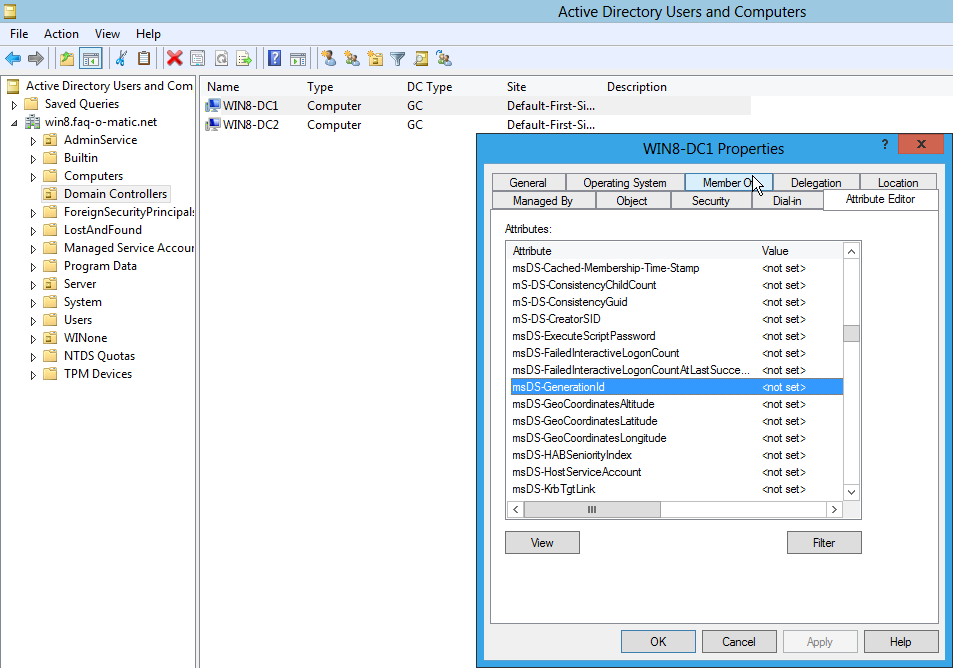Expand the Managed Service Accounts container

pos(33,249)
